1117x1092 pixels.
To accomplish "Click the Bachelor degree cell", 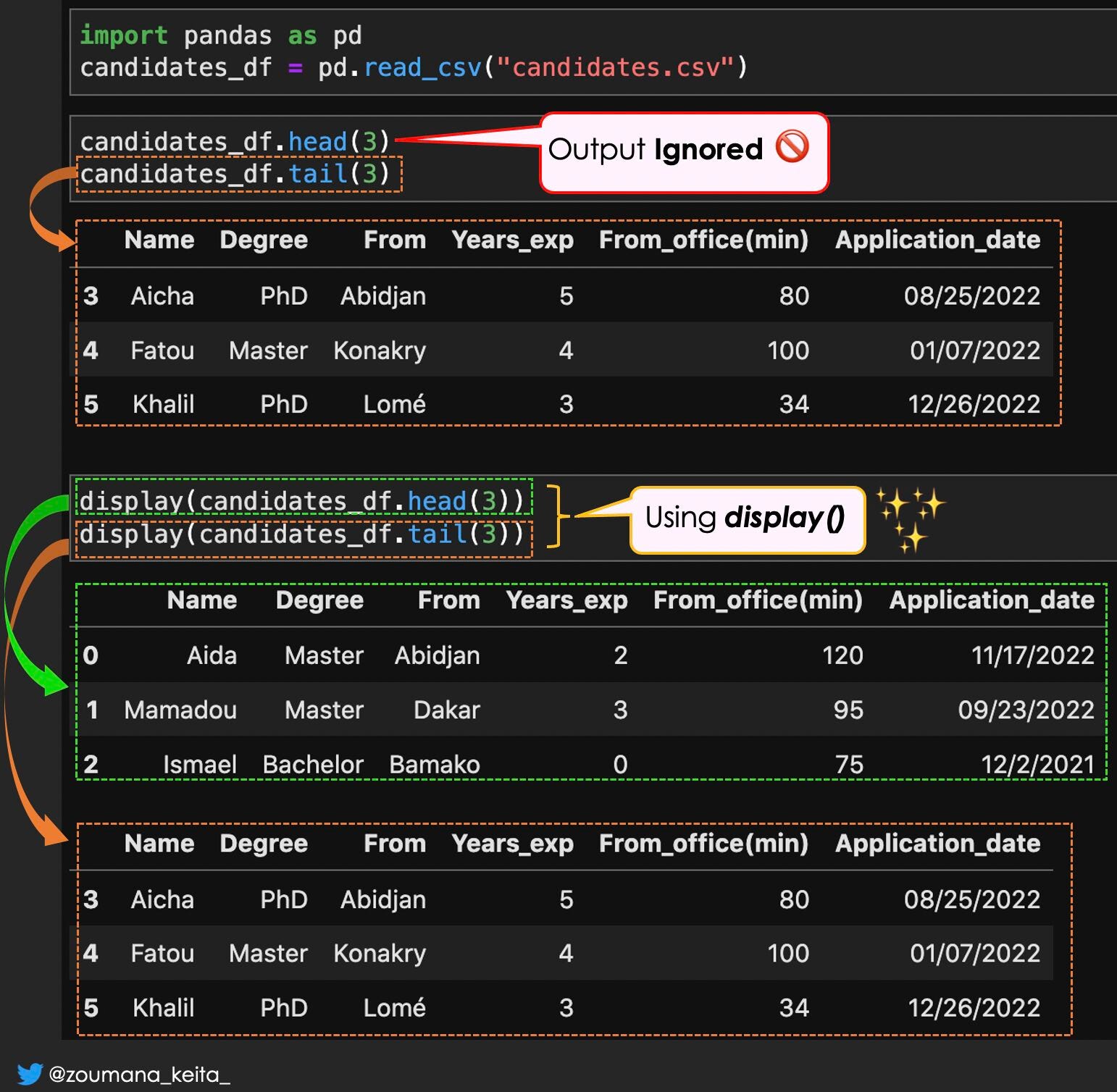I will 313,764.
